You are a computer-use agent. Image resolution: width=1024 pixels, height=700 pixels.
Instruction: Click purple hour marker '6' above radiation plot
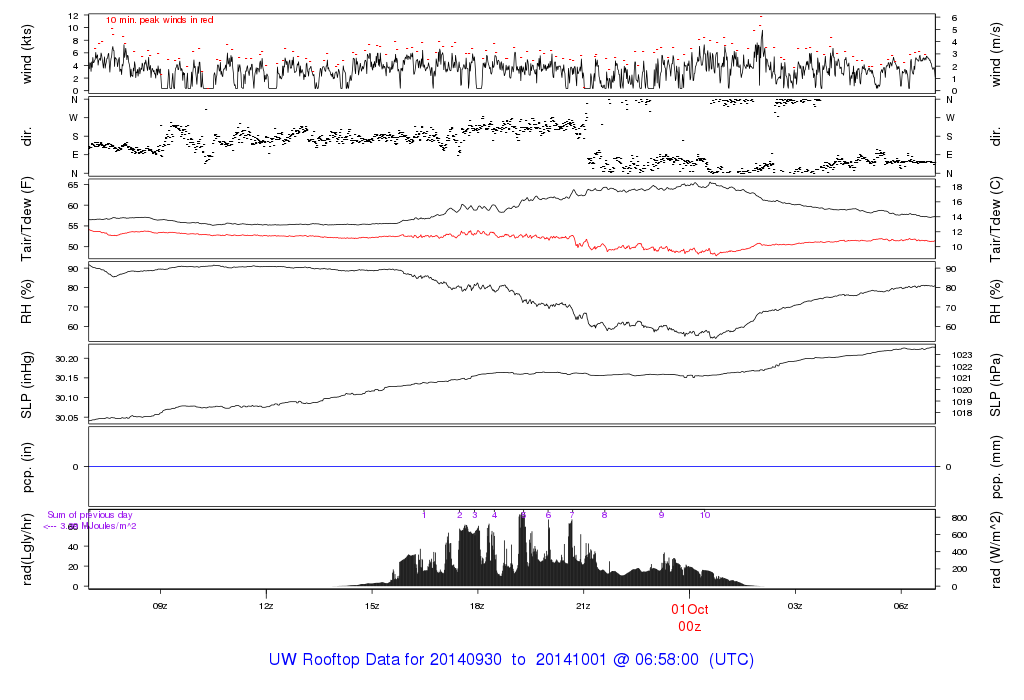pyautogui.click(x=548, y=515)
